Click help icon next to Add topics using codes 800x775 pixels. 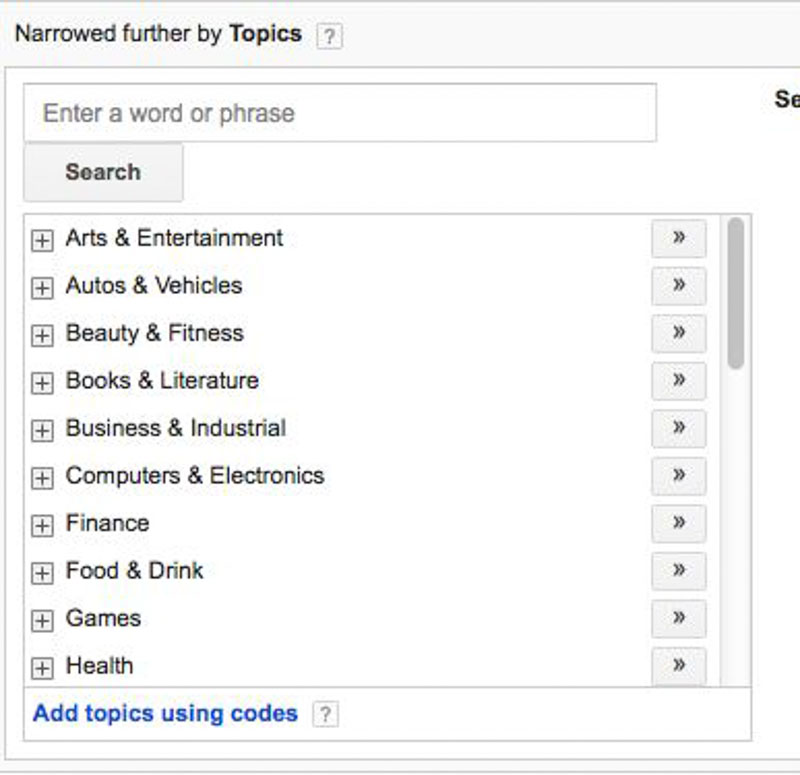(x=325, y=714)
